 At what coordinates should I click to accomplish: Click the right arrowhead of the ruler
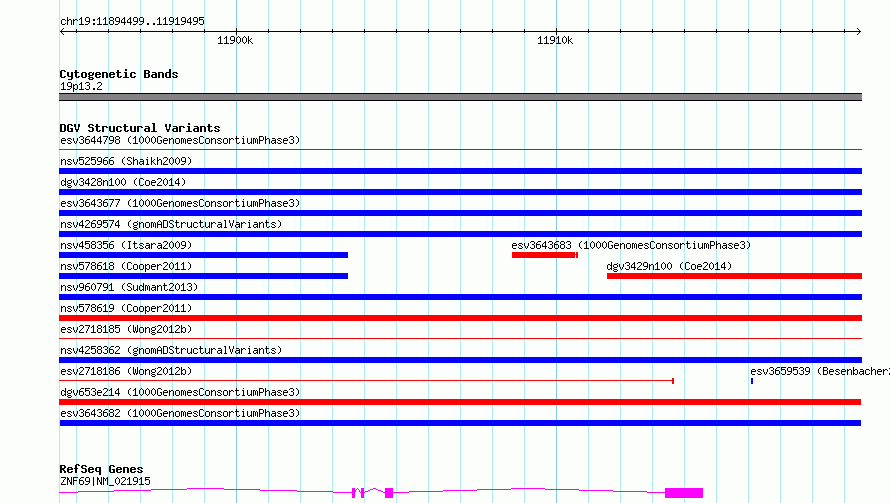click(x=859, y=31)
